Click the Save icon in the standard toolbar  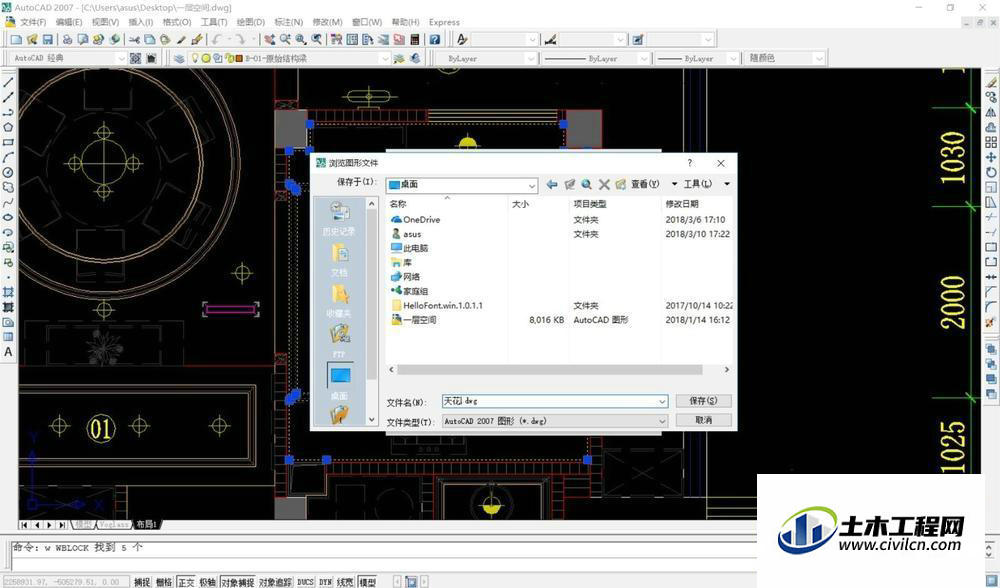click(x=48, y=40)
